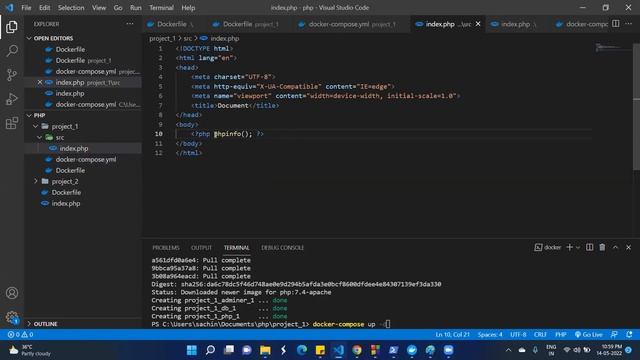Open Windows Start button on taskbar
This screenshot has width=640, height=360.
click(191, 350)
